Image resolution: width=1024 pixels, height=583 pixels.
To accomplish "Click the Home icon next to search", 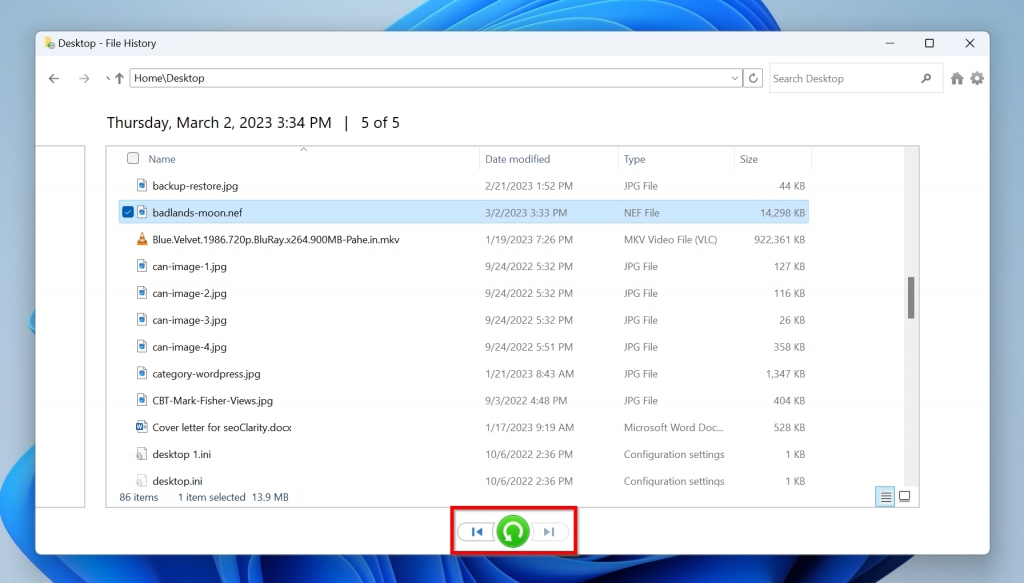I will click(x=957, y=78).
